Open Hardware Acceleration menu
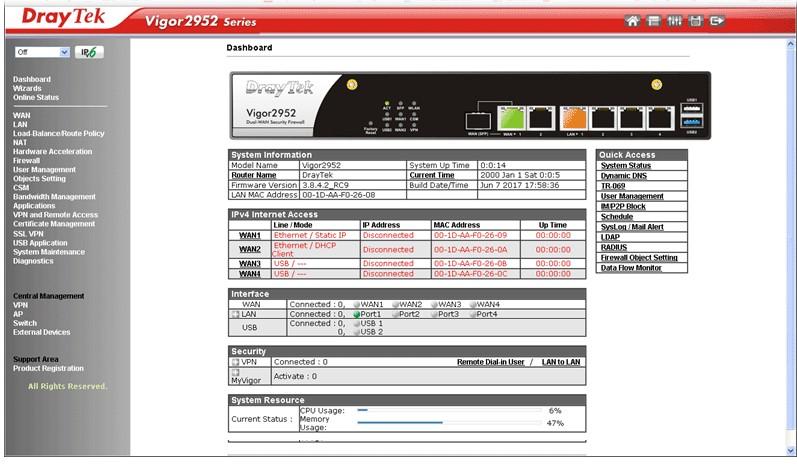The image size is (797, 464). pyautogui.click(x=53, y=151)
